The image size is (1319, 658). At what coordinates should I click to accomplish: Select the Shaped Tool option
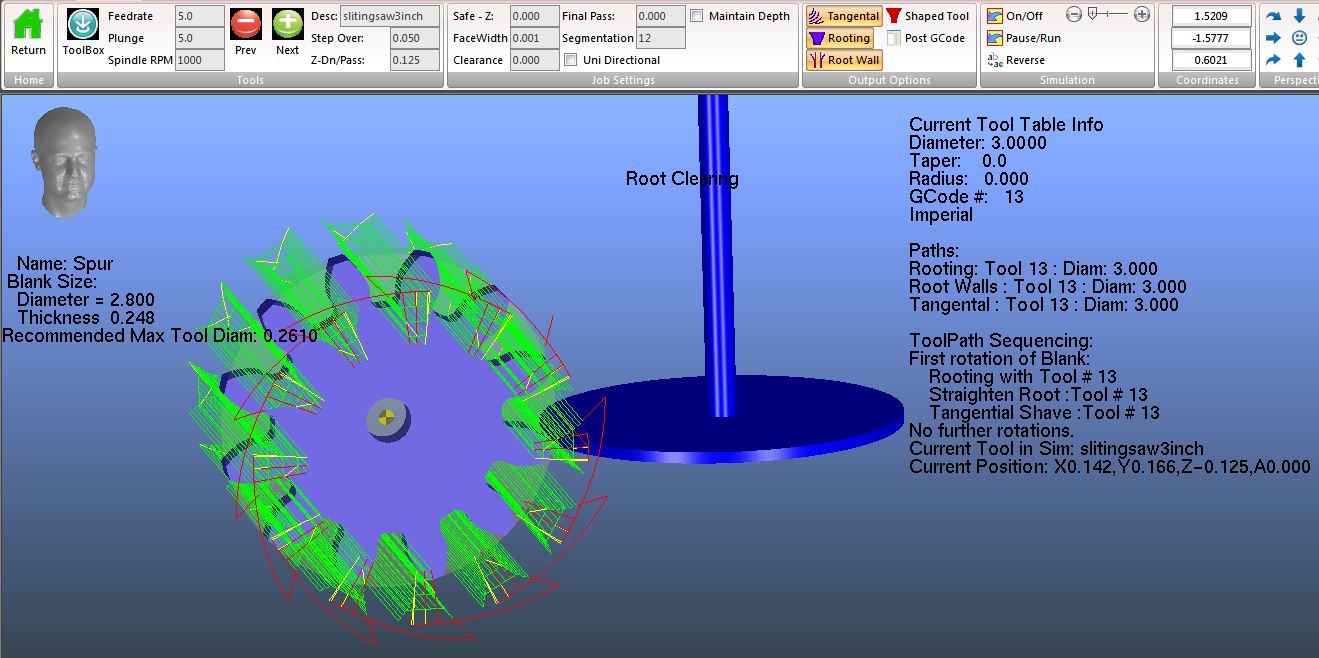tap(927, 16)
